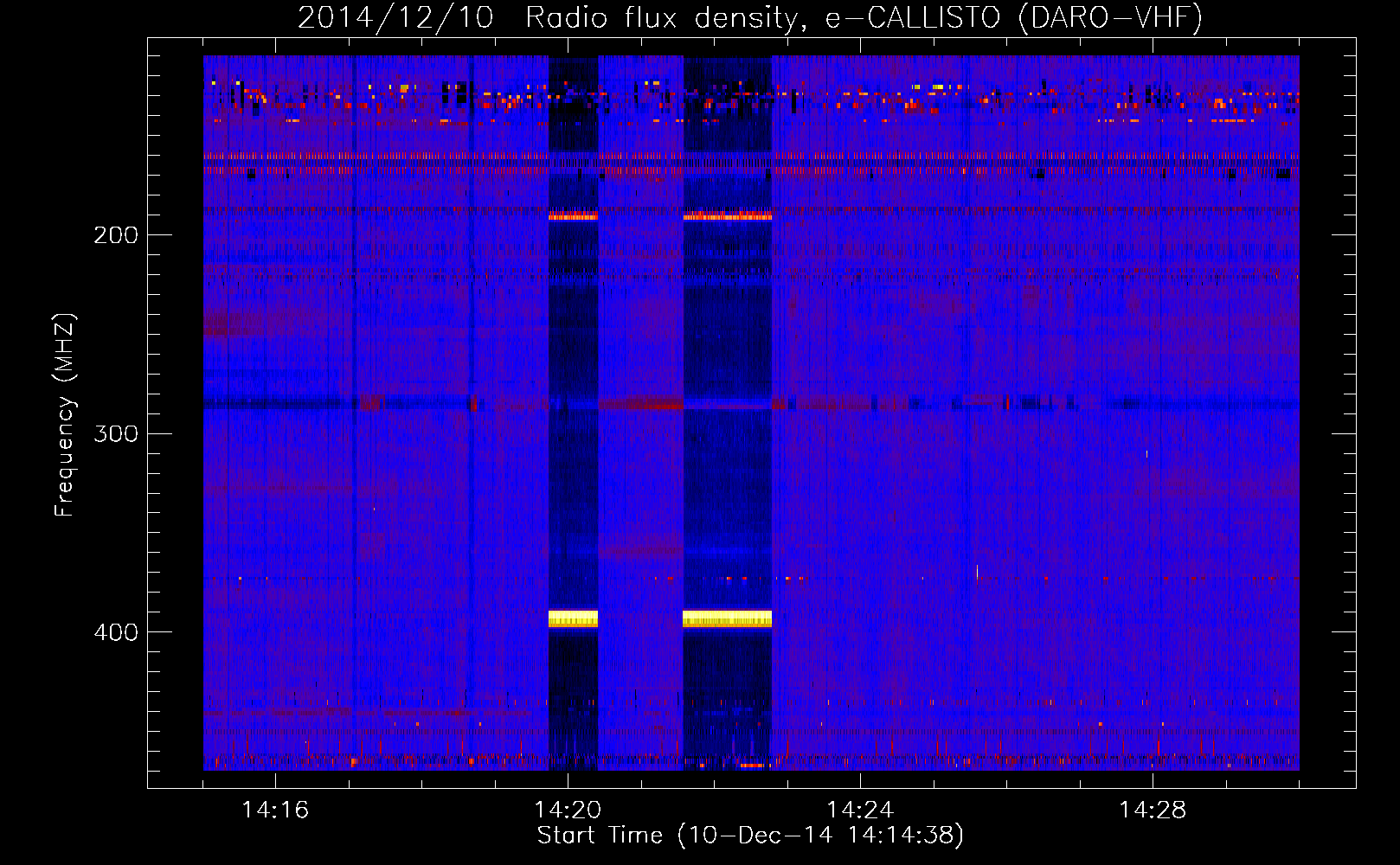
Task: Click the 'Start Time (10-Dec-14 14:14:38)' label
Action: tap(750, 836)
